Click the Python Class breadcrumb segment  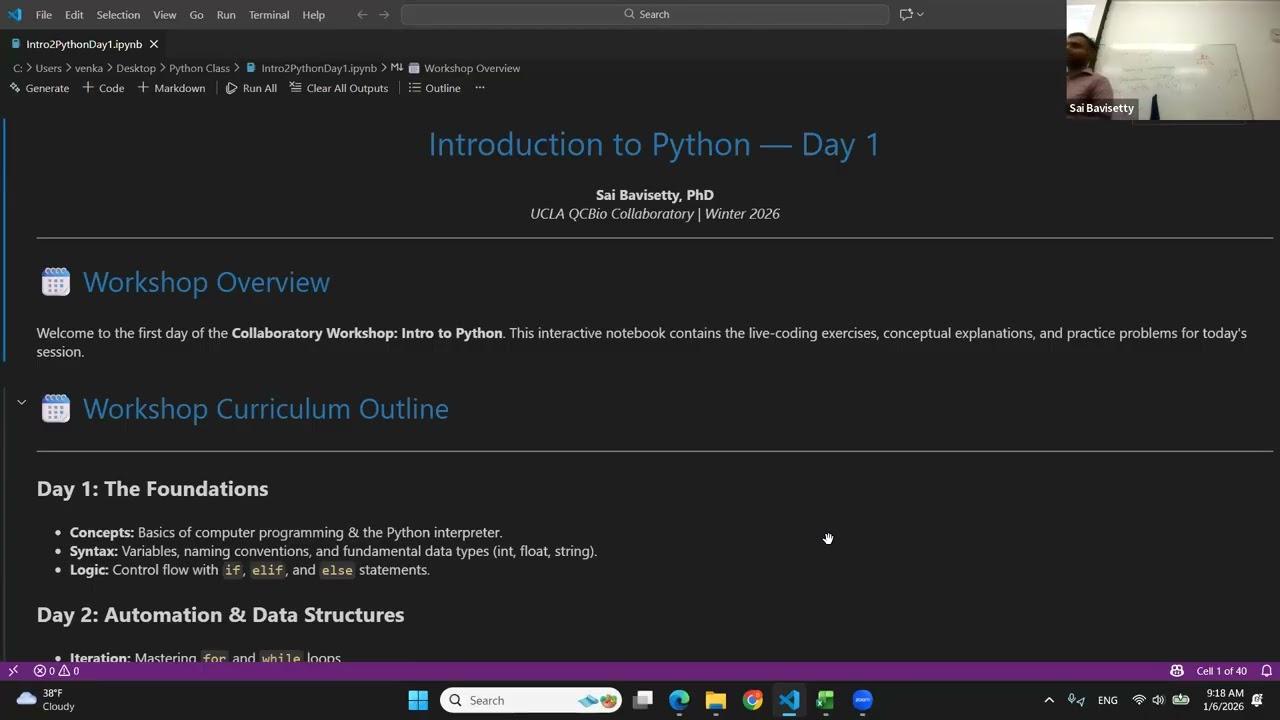pos(199,68)
